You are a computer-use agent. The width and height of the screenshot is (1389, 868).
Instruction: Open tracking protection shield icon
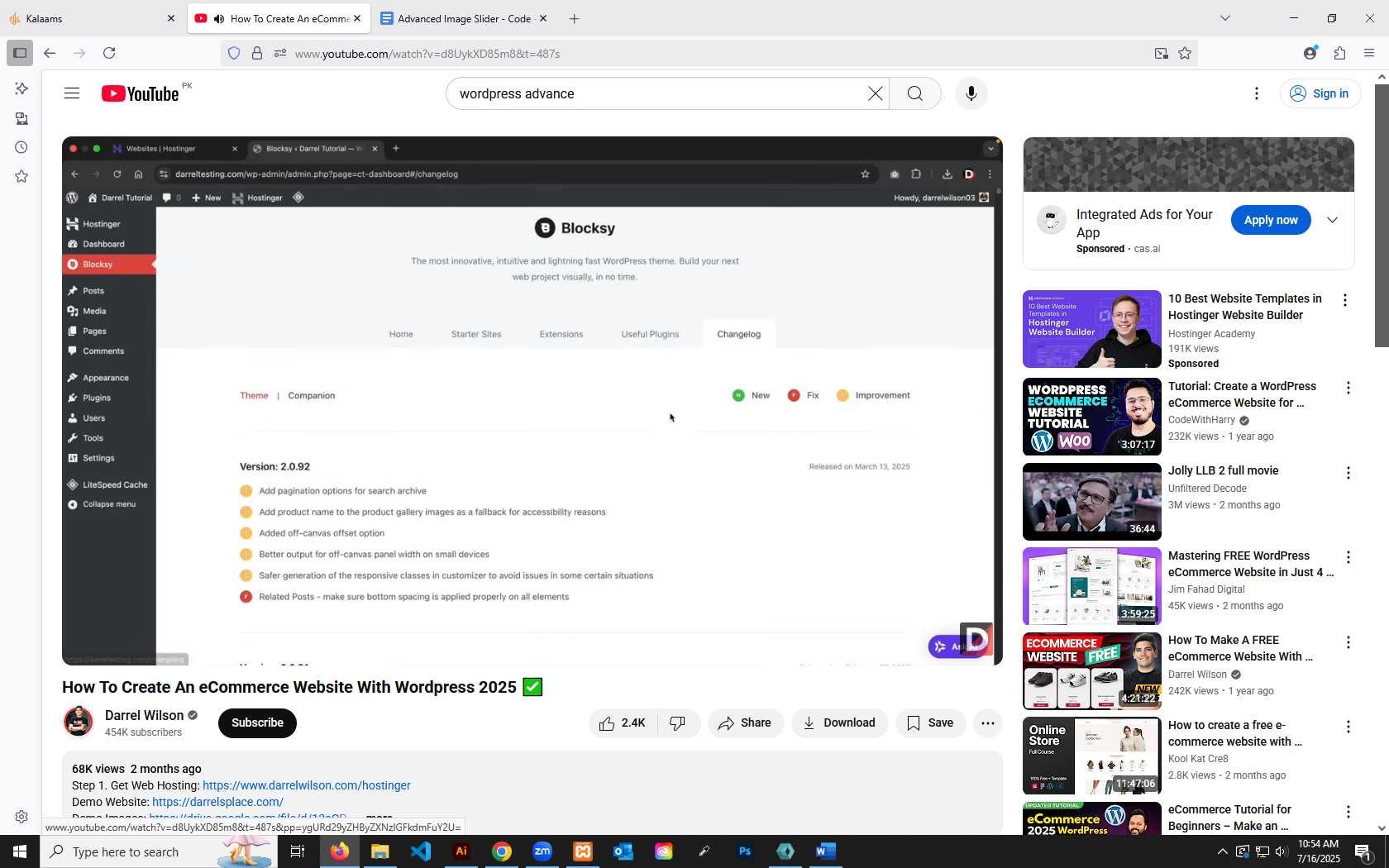[x=234, y=54]
